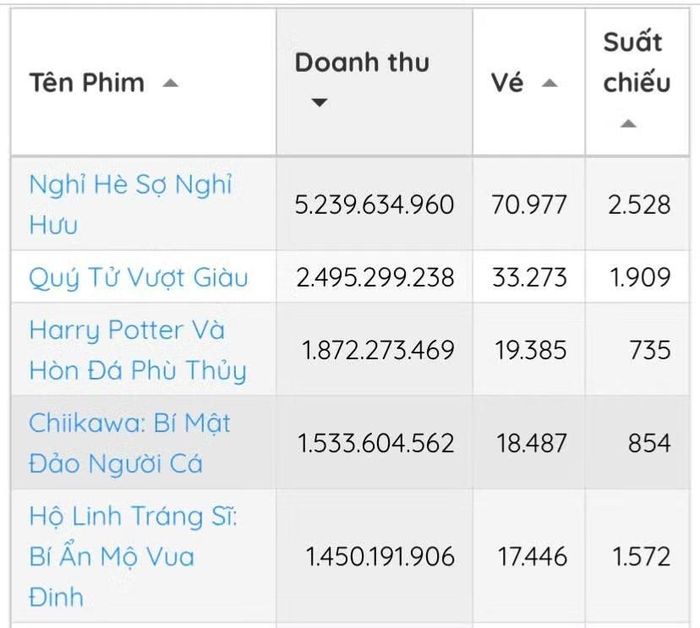This screenshot has height=628, width=700.
Task: Open Harry Potter Và Hòn Đá Phù Thủy link
Action: (x=138, y=350)
